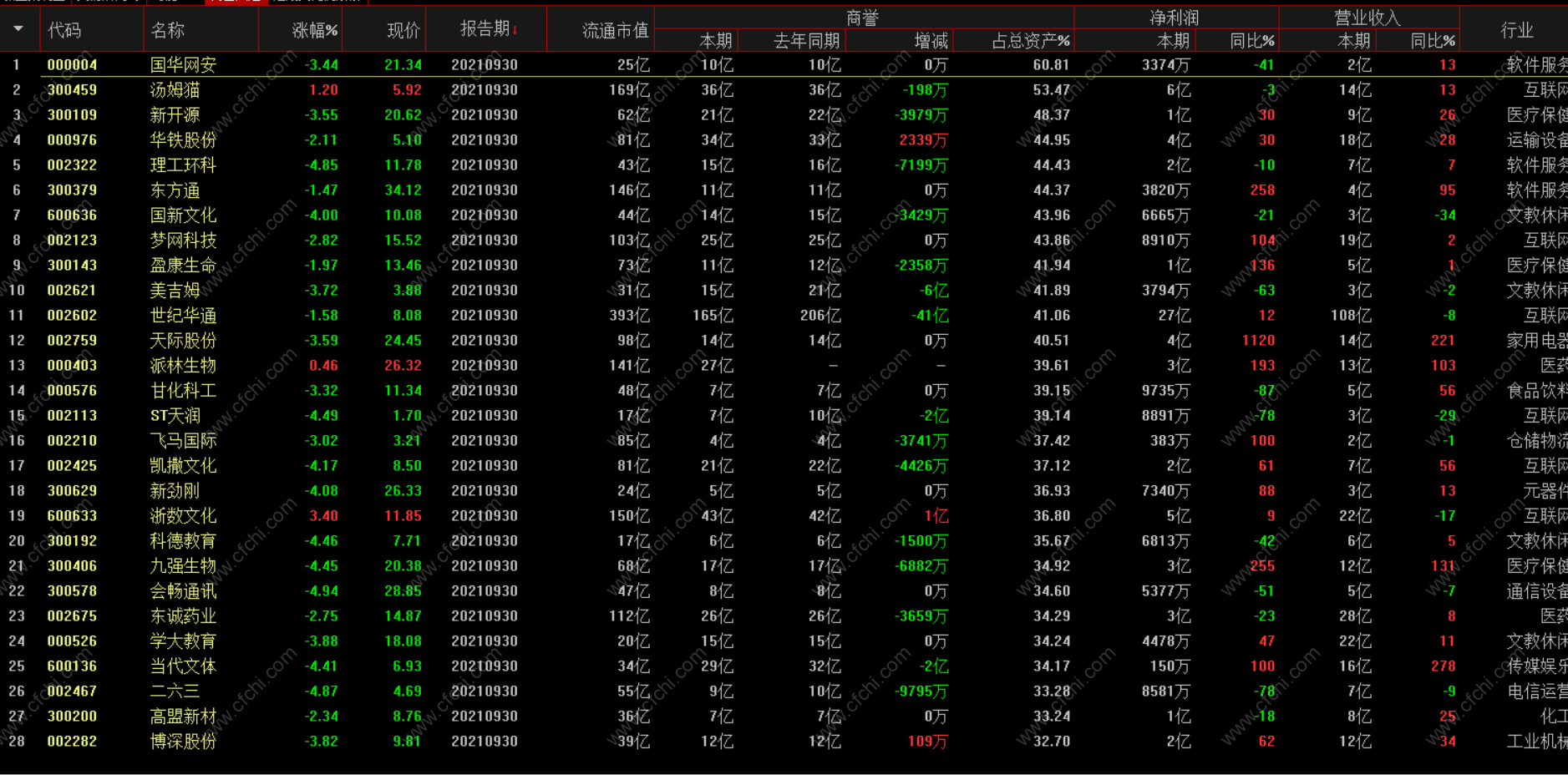Screen dimensions: 1568x775
Task: Select stock row 国华网安
Action: point(784,64)
